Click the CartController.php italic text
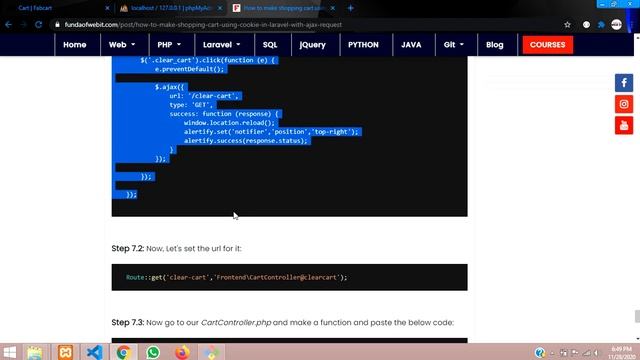The image size is (640, 360). (236, 322)
